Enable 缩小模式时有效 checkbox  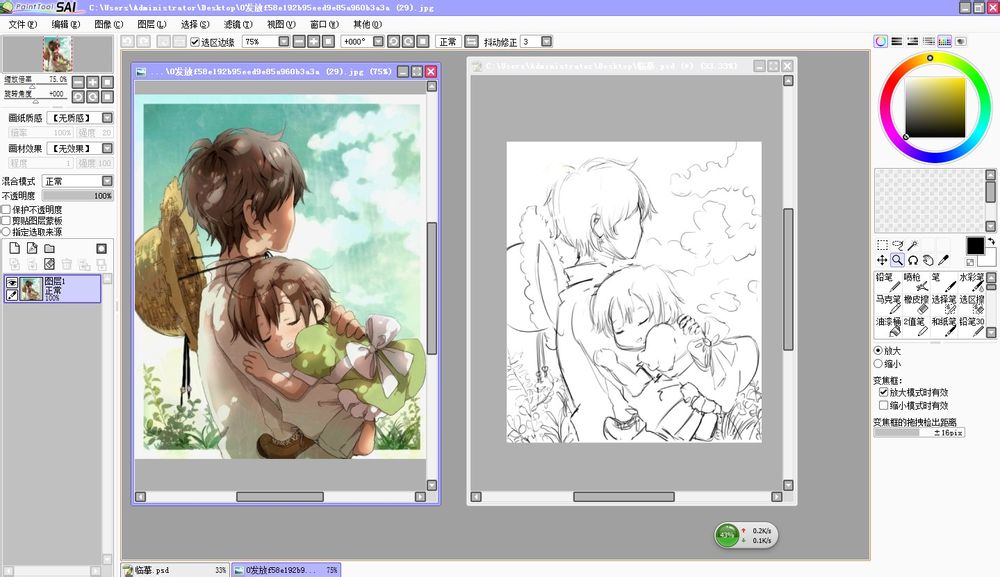tap(883, 405)
